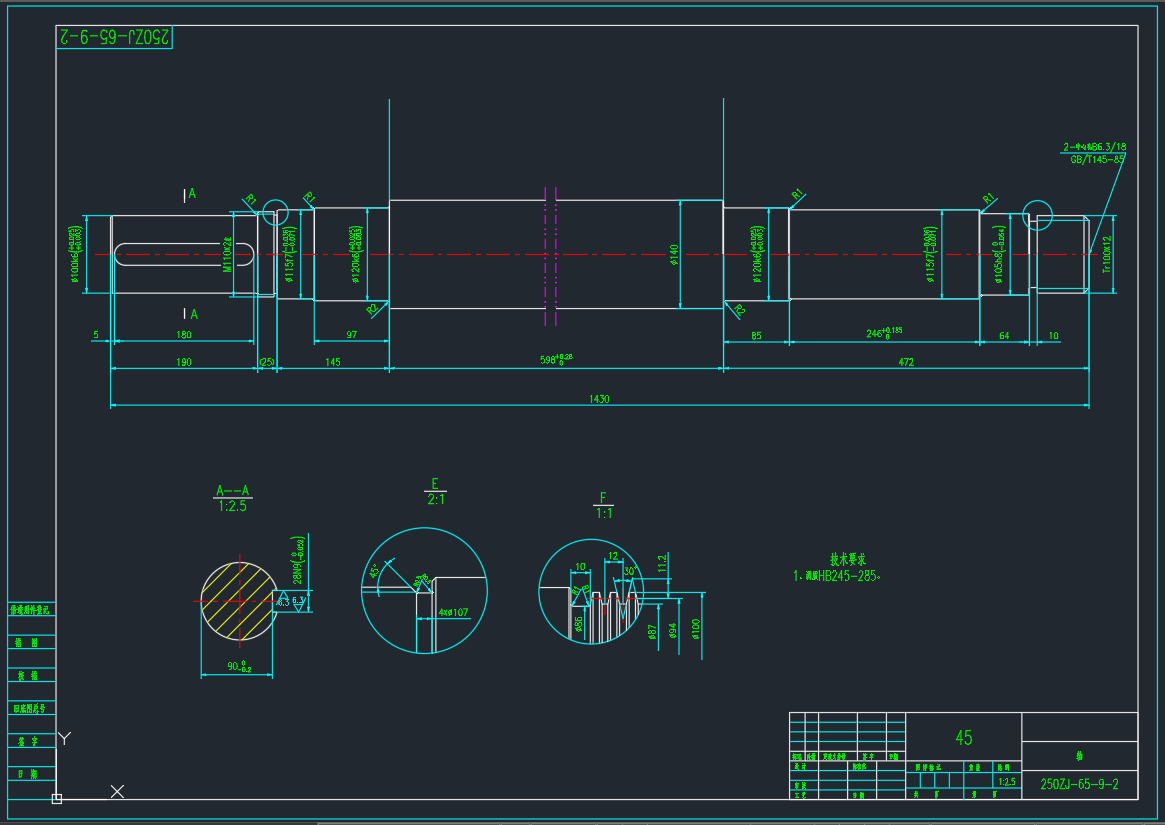
Task: Select the magenta break lines at shaft center
Action: click(x=550, y=255)
